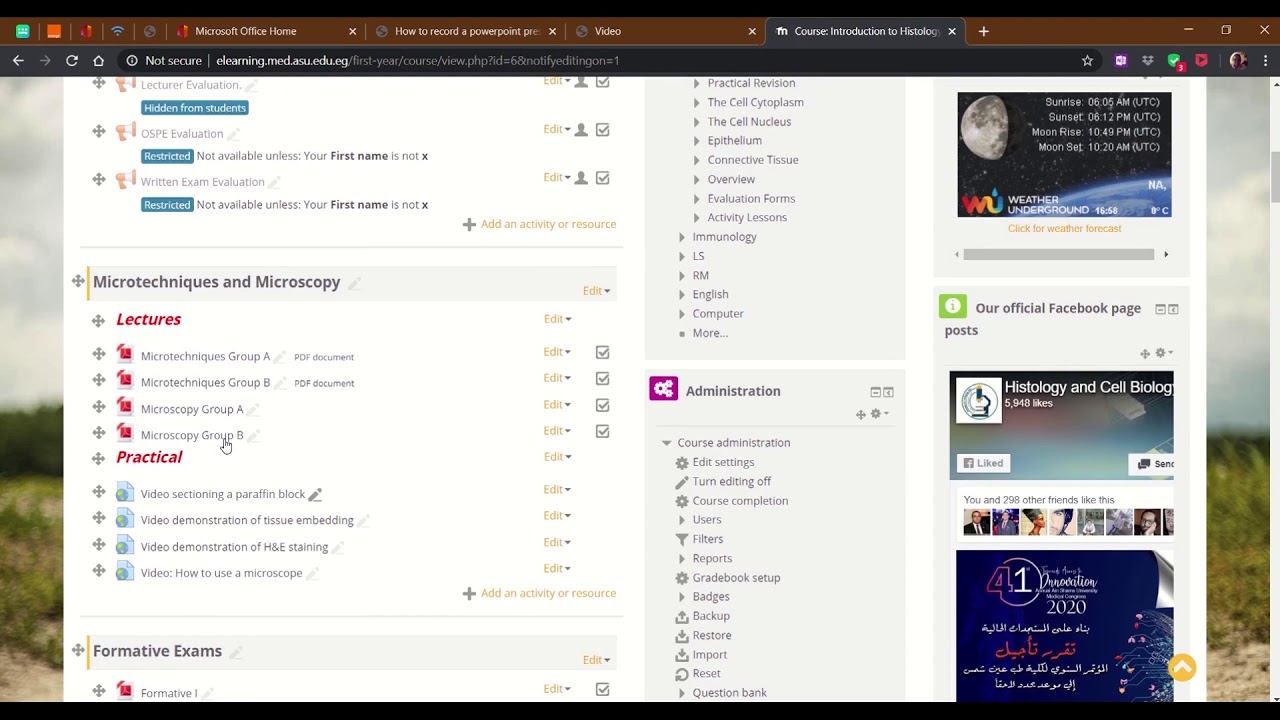The width and height of the screenshot is (1280, 720).
Task: Click the move handle beside Video sectioning a paraffin block
Action: [x=98, y=492]
